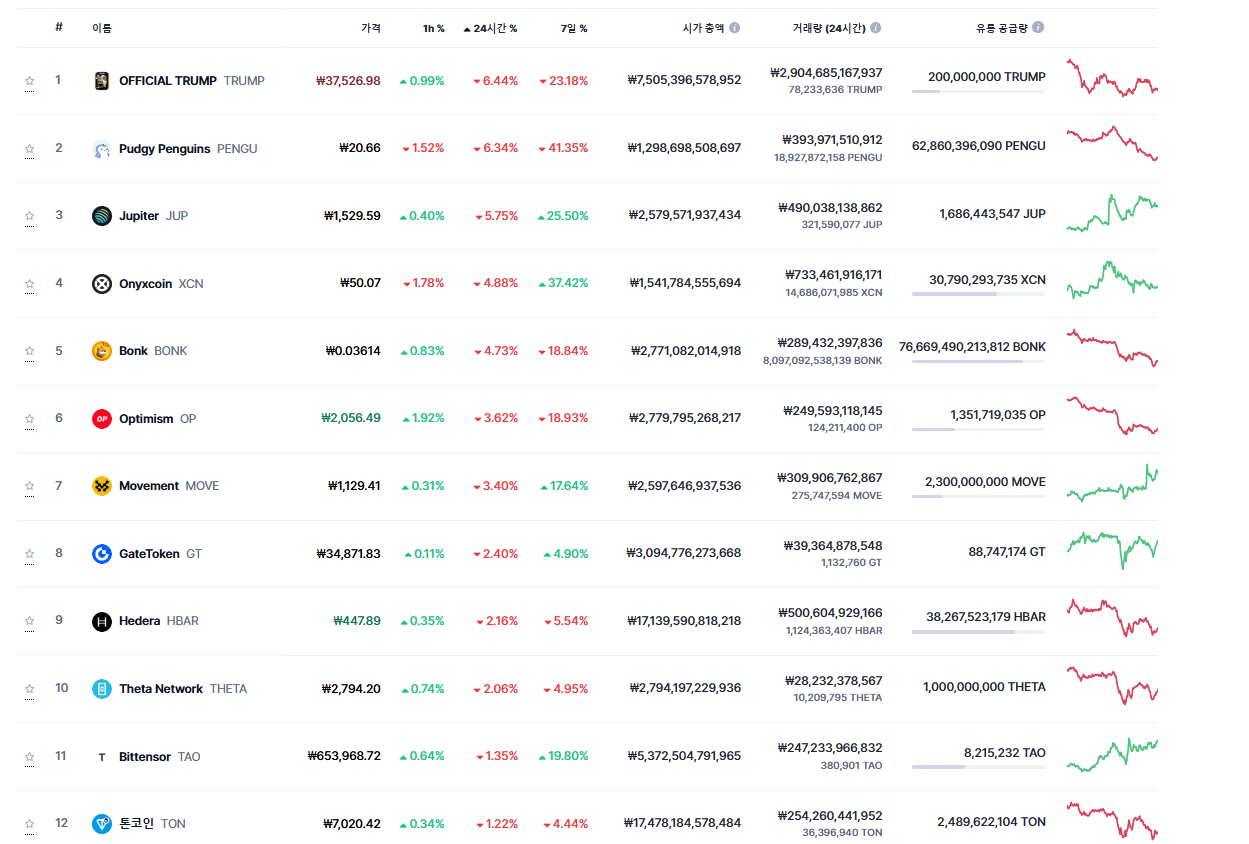This screenshot has width=1249, height=844.
Task: Open Onyxcoin 7-day sparkline chart
Action: pos(1112,280)
